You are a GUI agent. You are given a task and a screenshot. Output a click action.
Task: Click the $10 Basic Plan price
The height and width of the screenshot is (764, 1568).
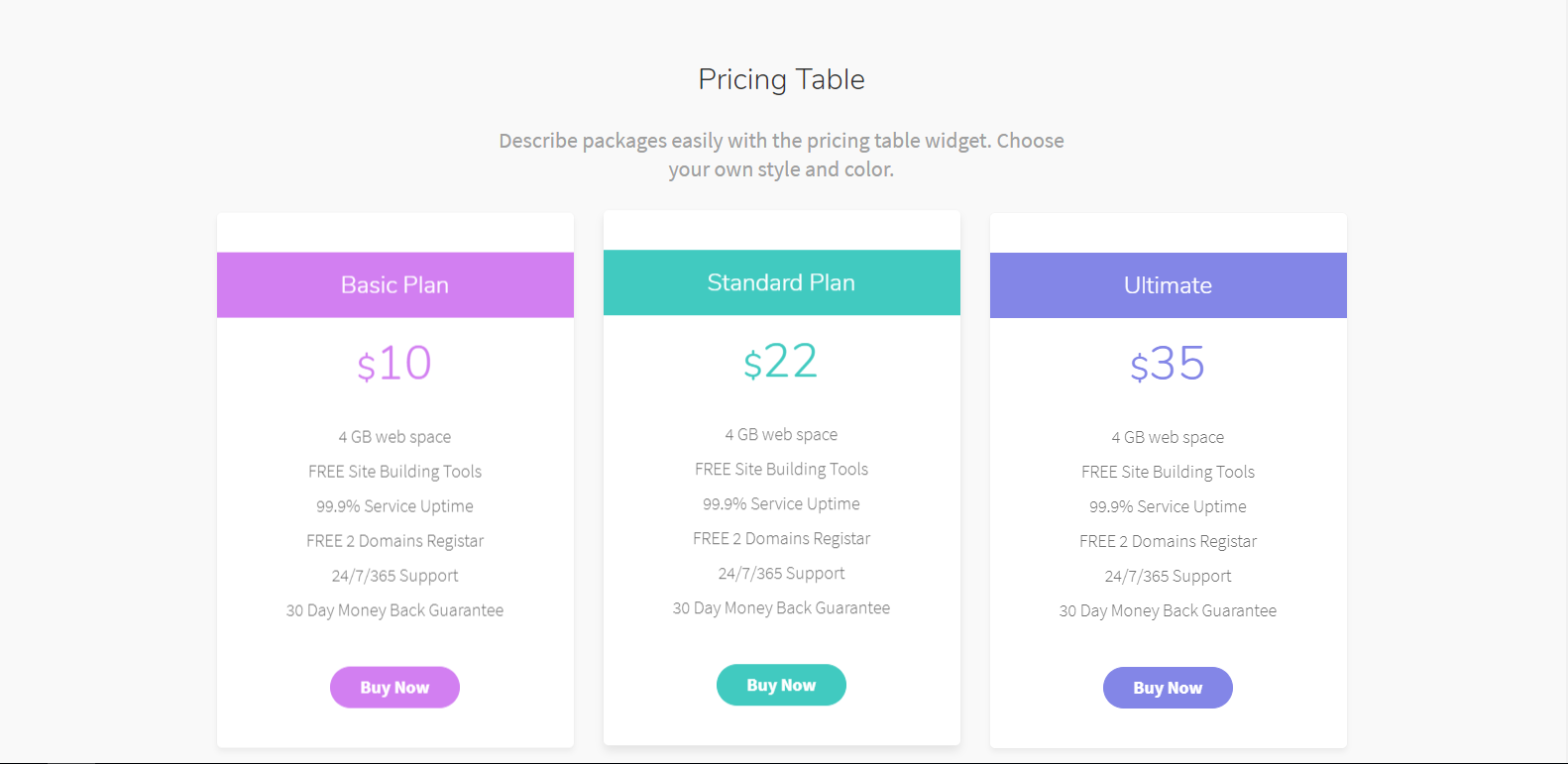[x=394, y=364]
